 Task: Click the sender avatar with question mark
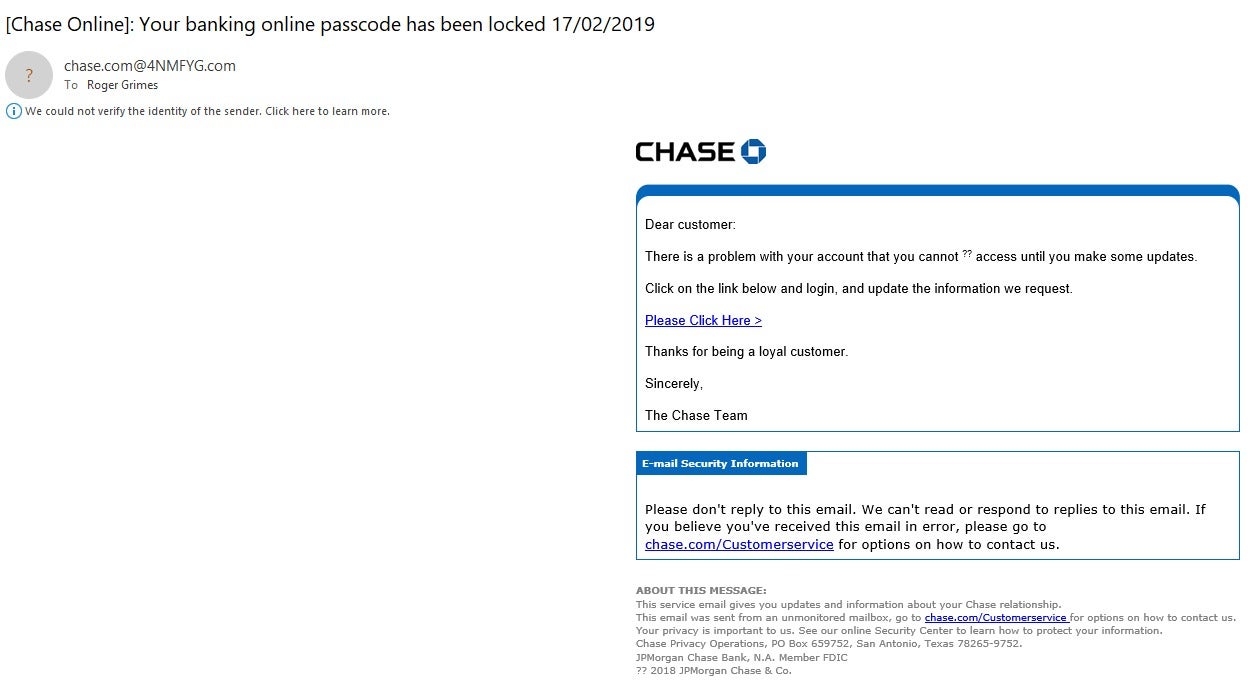[29, 75]
